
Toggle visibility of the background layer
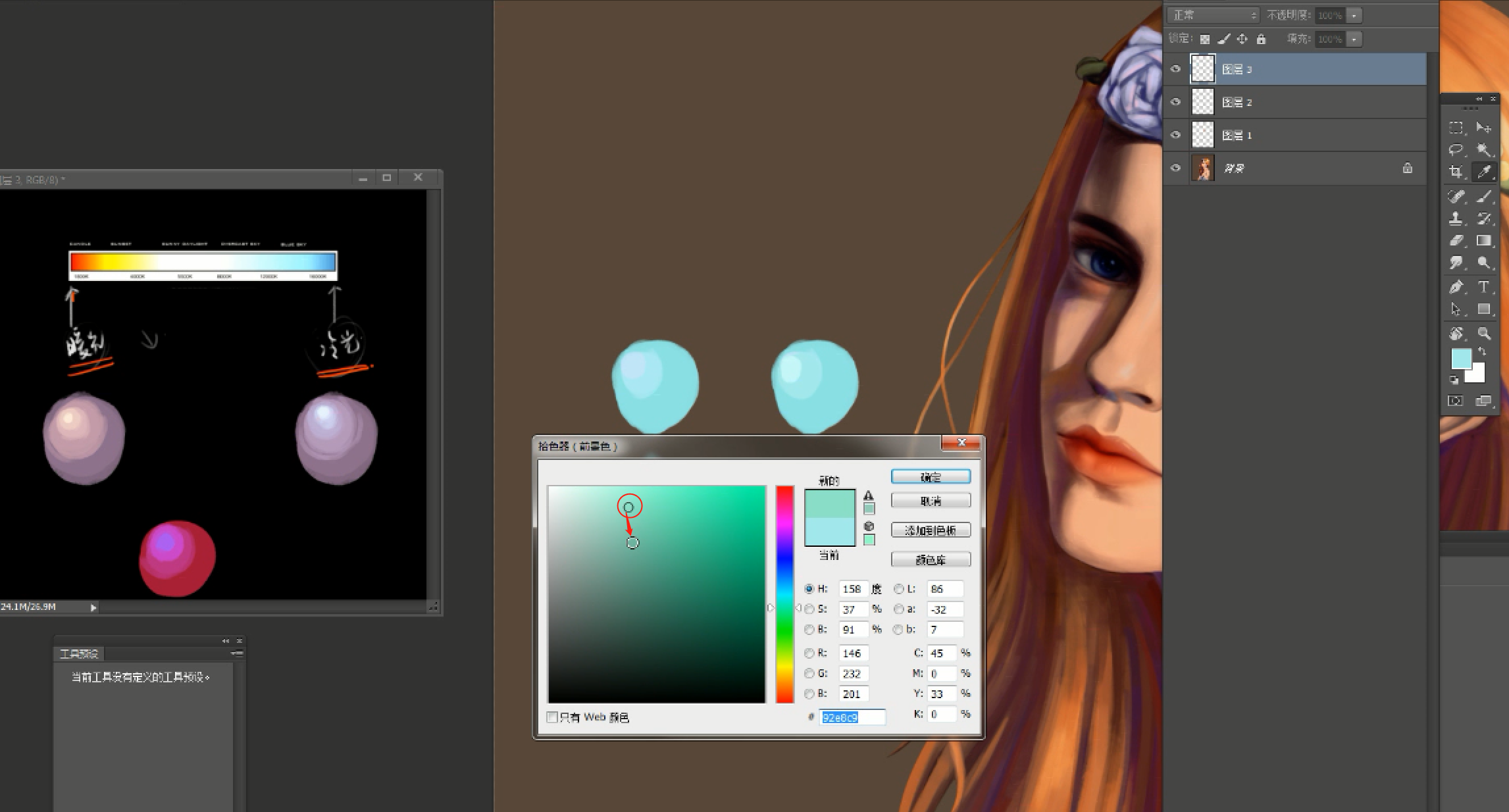[1176, 168]
